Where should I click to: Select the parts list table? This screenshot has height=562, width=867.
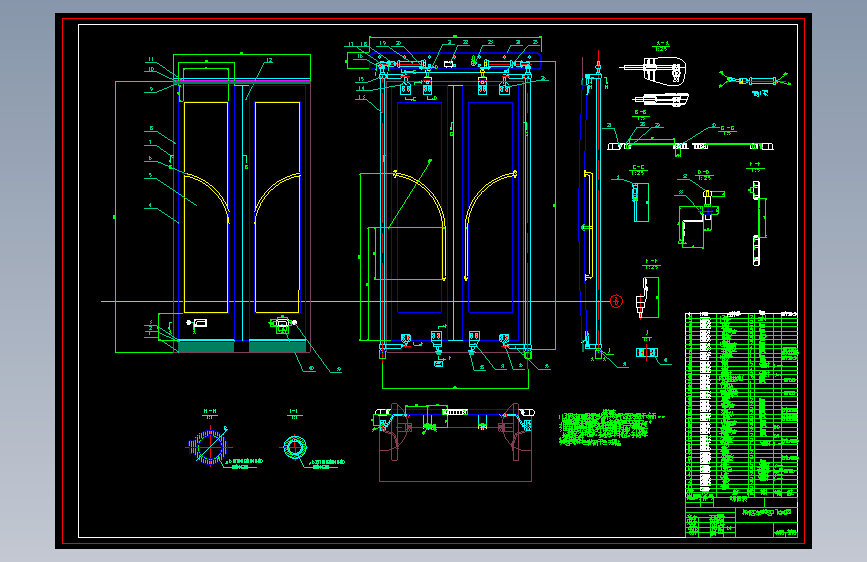[741, 405]
